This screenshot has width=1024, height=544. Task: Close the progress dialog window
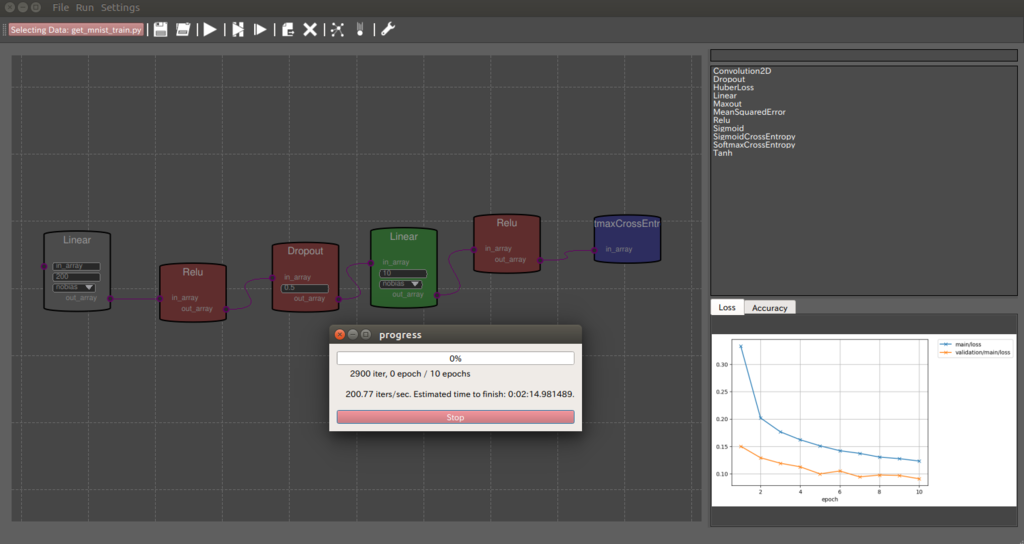pos(340,334)
